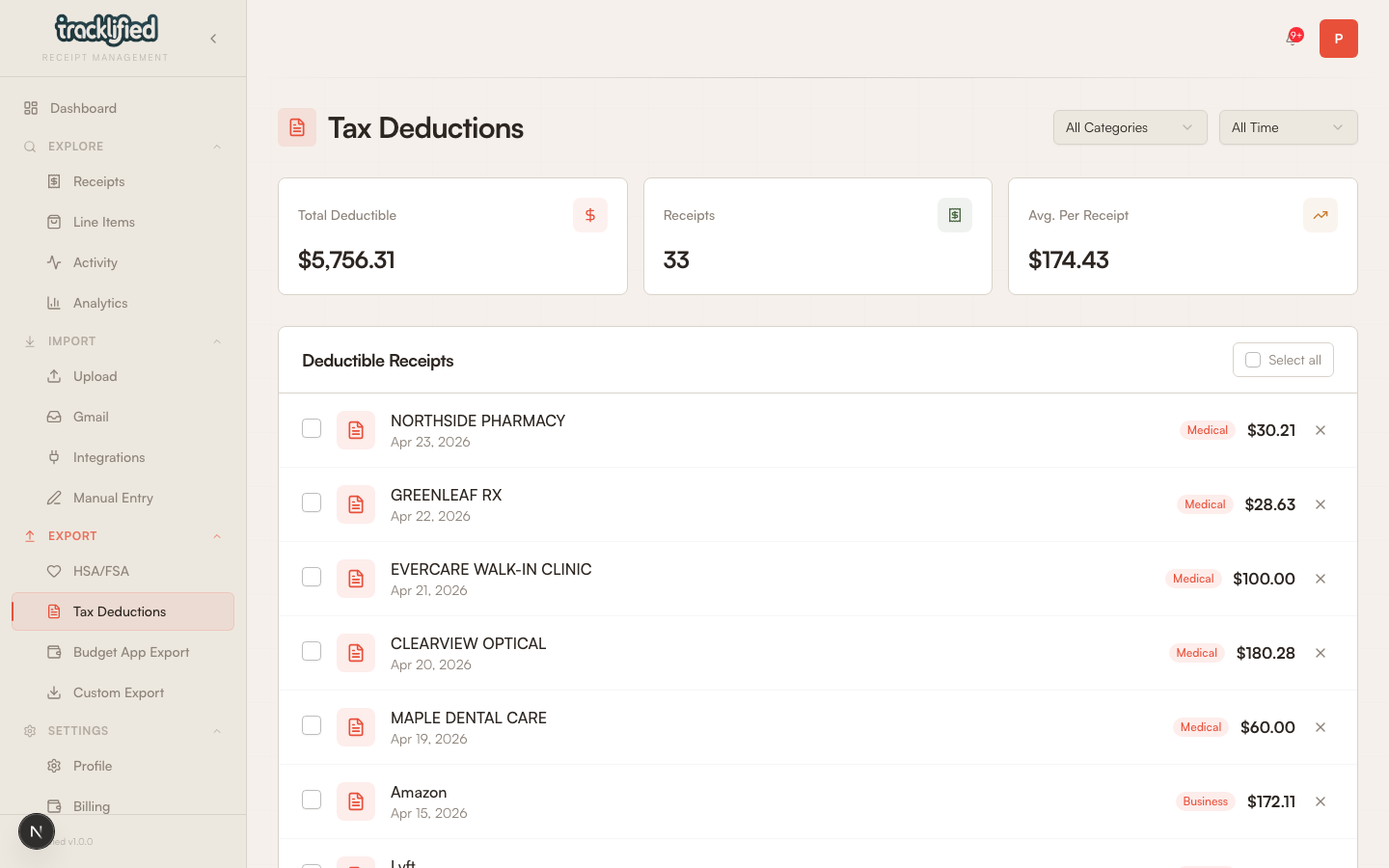
Task: Open the All Categories dropdown
Action: pos(1130,127)
